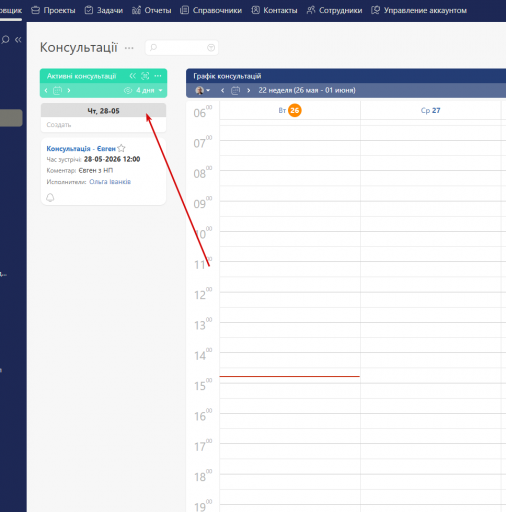Focus the search field beside Консультації
This screenshot has height=512, width=506.
tap(181, 48)
